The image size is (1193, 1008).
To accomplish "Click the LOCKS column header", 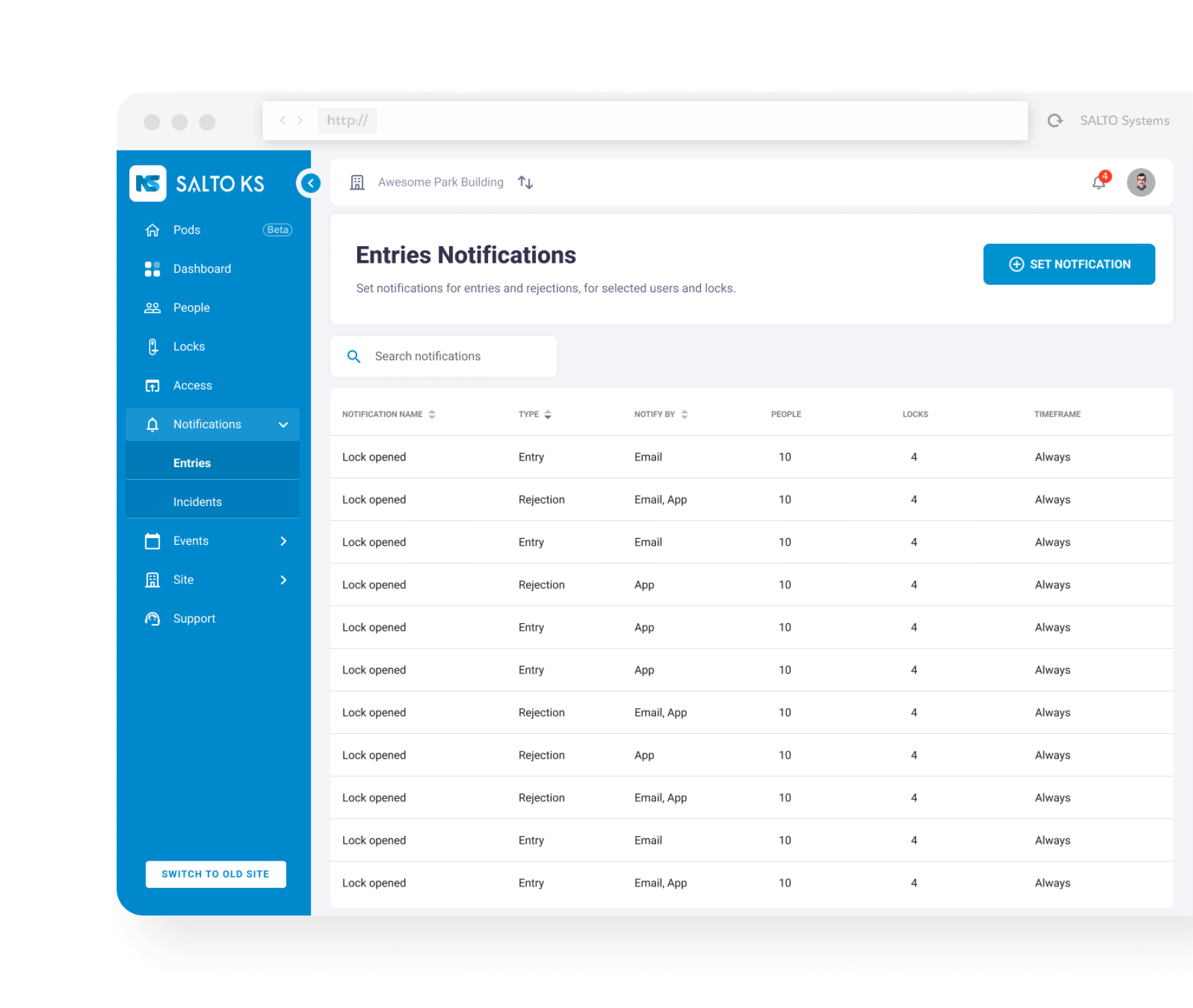I will (916, 414).
